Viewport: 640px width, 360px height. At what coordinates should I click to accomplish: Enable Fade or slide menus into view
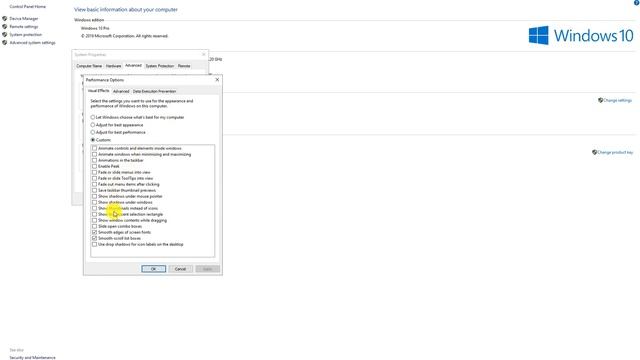pyautogui.click(x=94, y=172)
